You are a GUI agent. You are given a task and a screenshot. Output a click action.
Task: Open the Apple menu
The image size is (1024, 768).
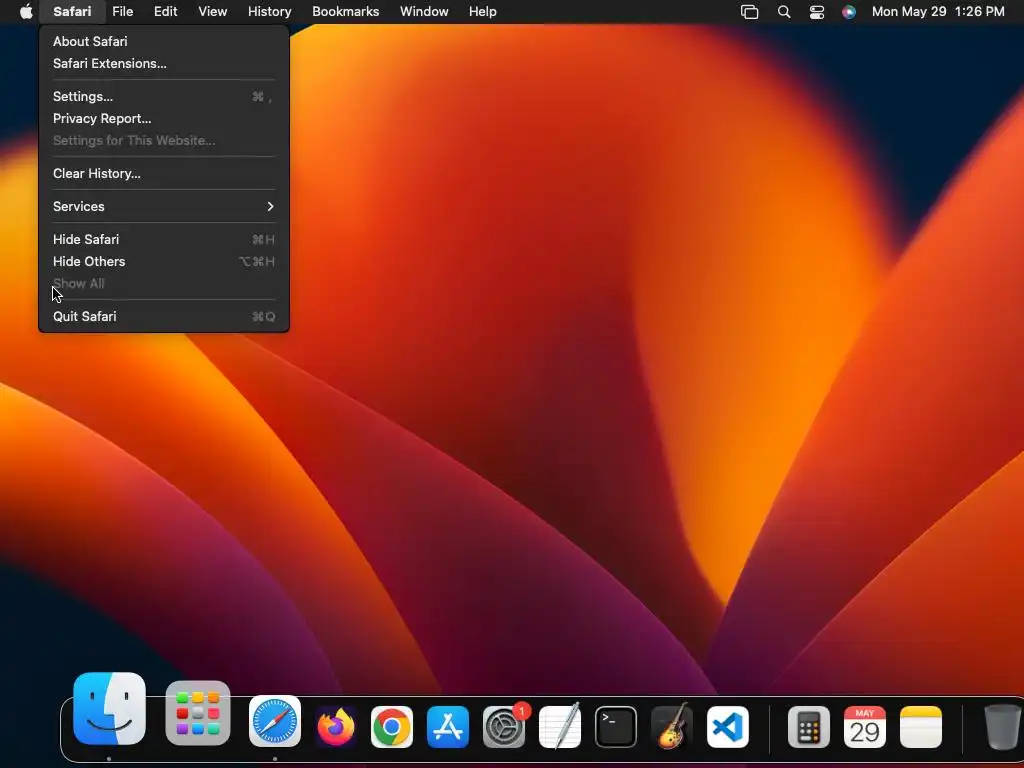tap(26, 11)
